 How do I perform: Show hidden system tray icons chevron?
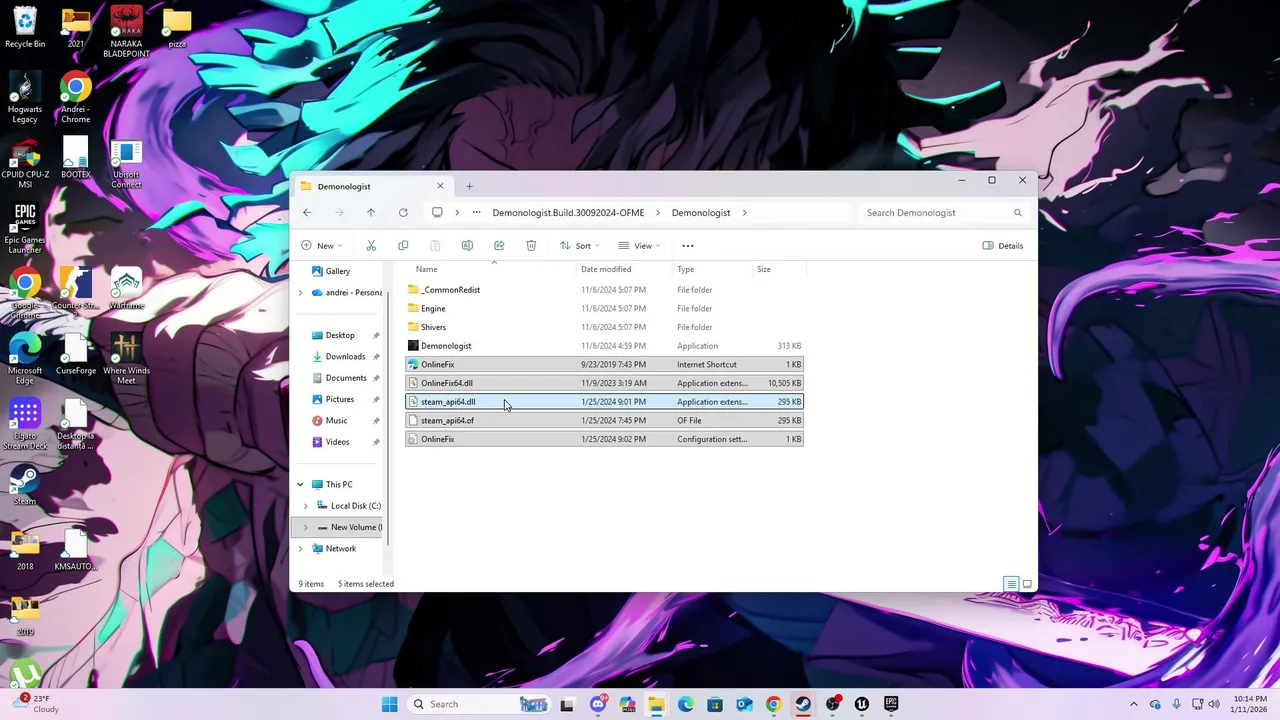click(x=1133, y=704)
